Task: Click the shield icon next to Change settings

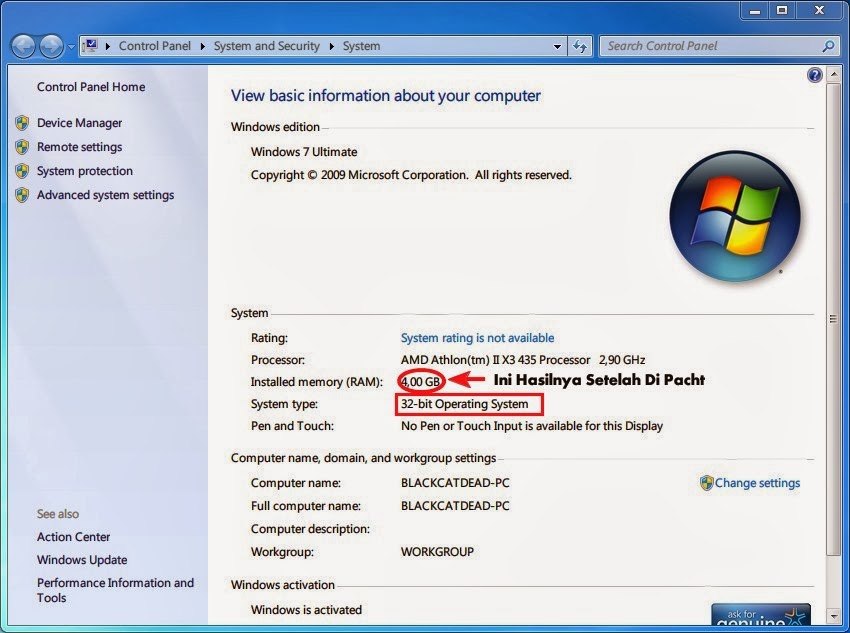Action: 706,483
